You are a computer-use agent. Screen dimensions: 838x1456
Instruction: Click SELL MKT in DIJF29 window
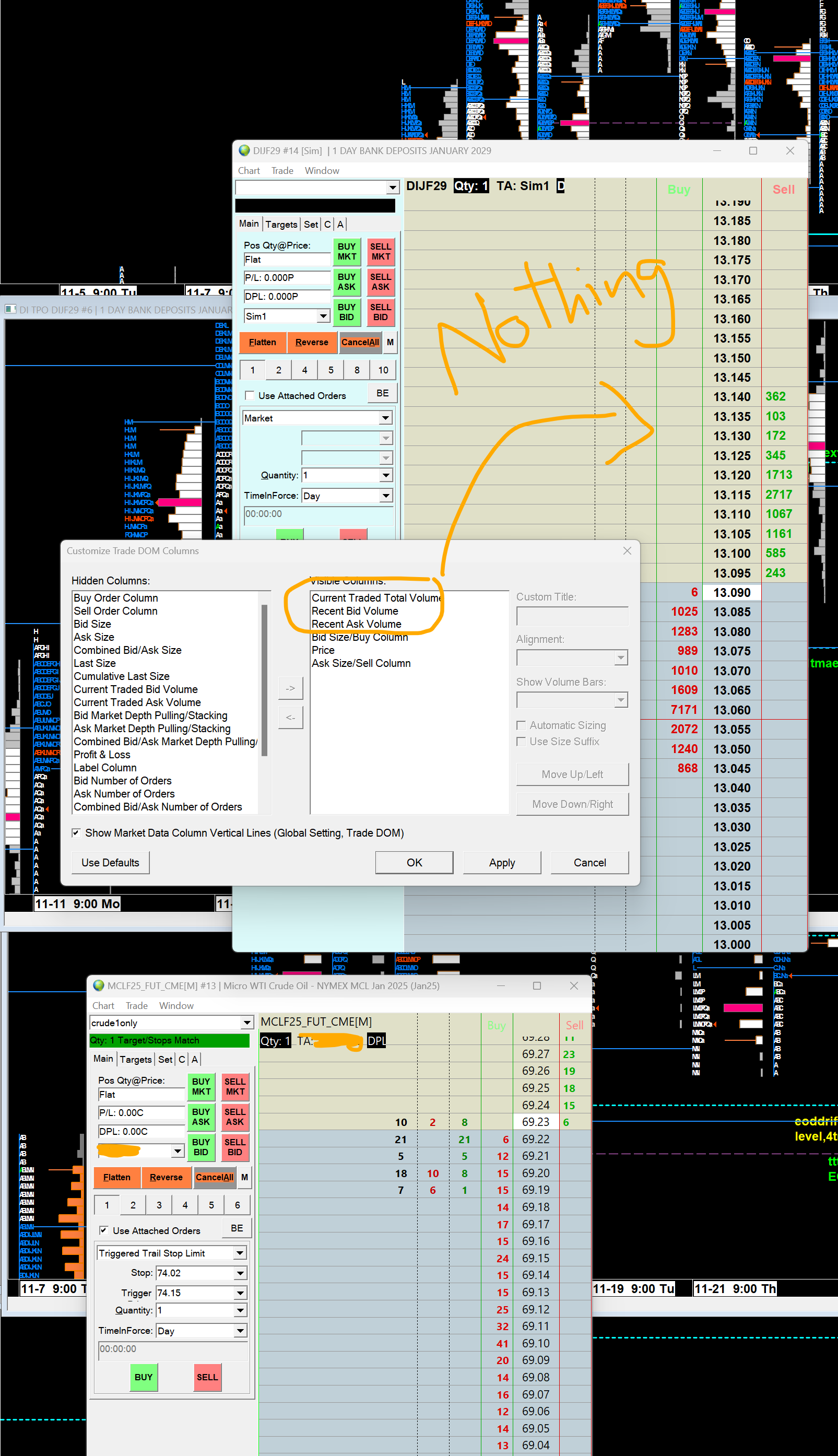tap(381, 252)
